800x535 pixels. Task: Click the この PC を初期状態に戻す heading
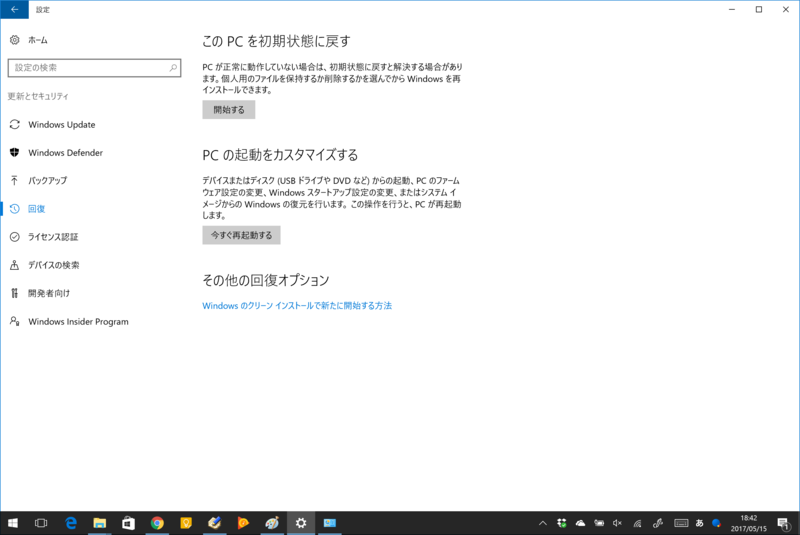276,41
